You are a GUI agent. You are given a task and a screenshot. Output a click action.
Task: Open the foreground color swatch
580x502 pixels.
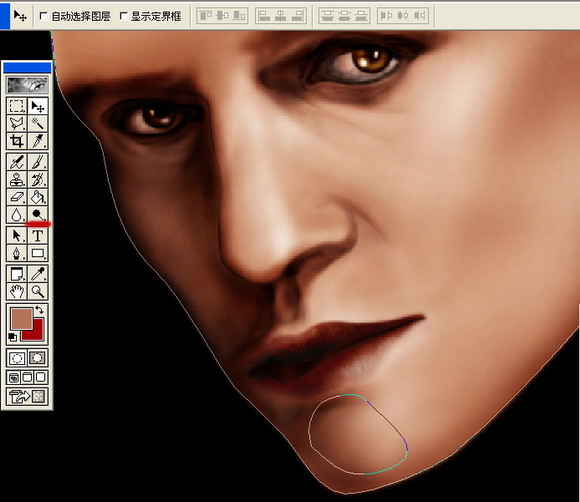point(21,319)
